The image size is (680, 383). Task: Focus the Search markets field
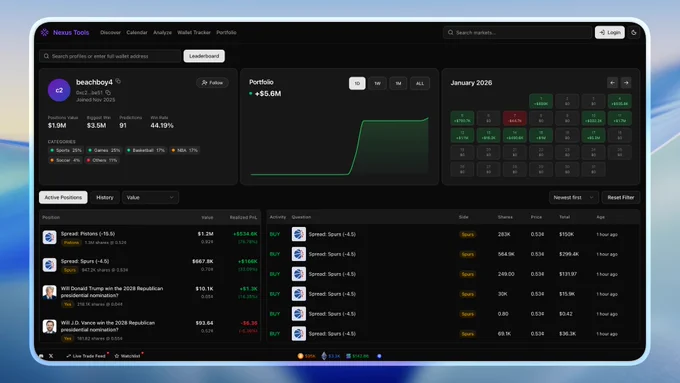click(517, 33)
